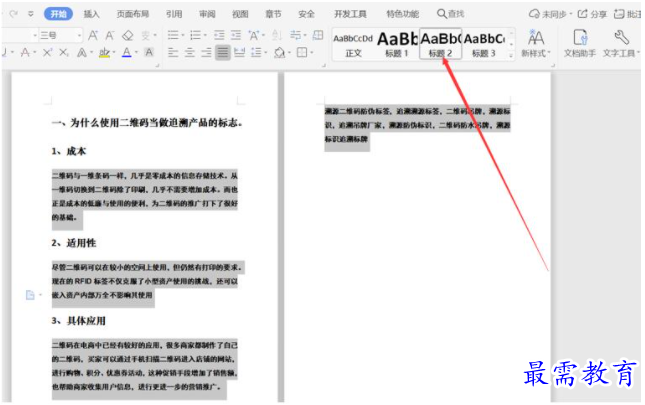Click the Chinese layout A icon
Viewport: 645px width, 405px height.
[x=254, y=35]
